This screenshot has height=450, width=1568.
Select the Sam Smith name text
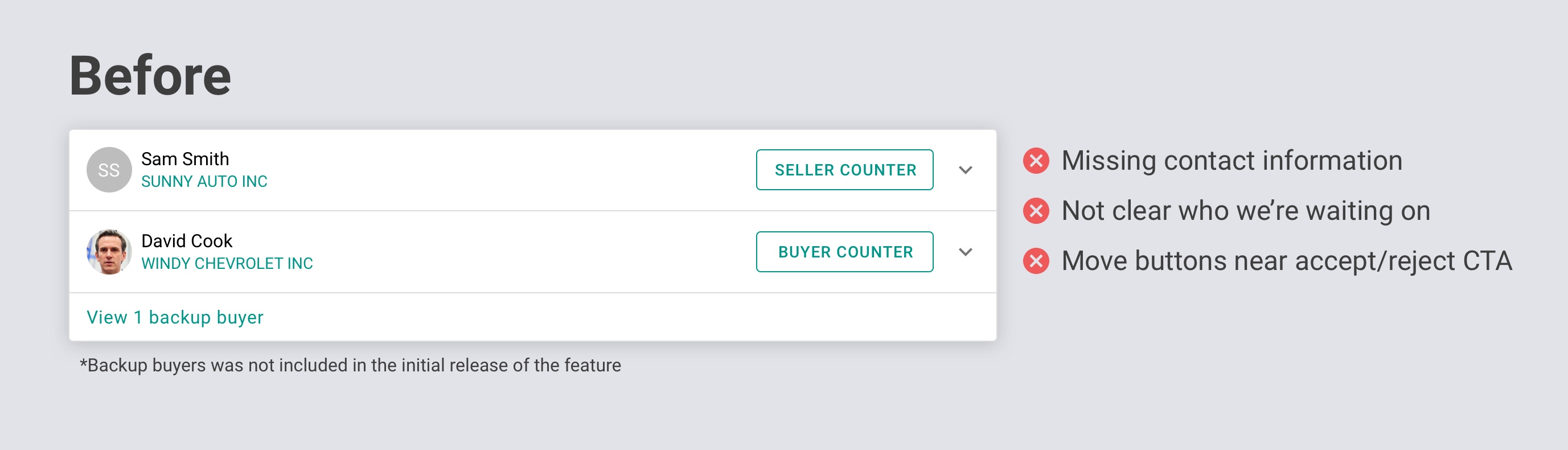pyautogui.click(x=185, y=159)
